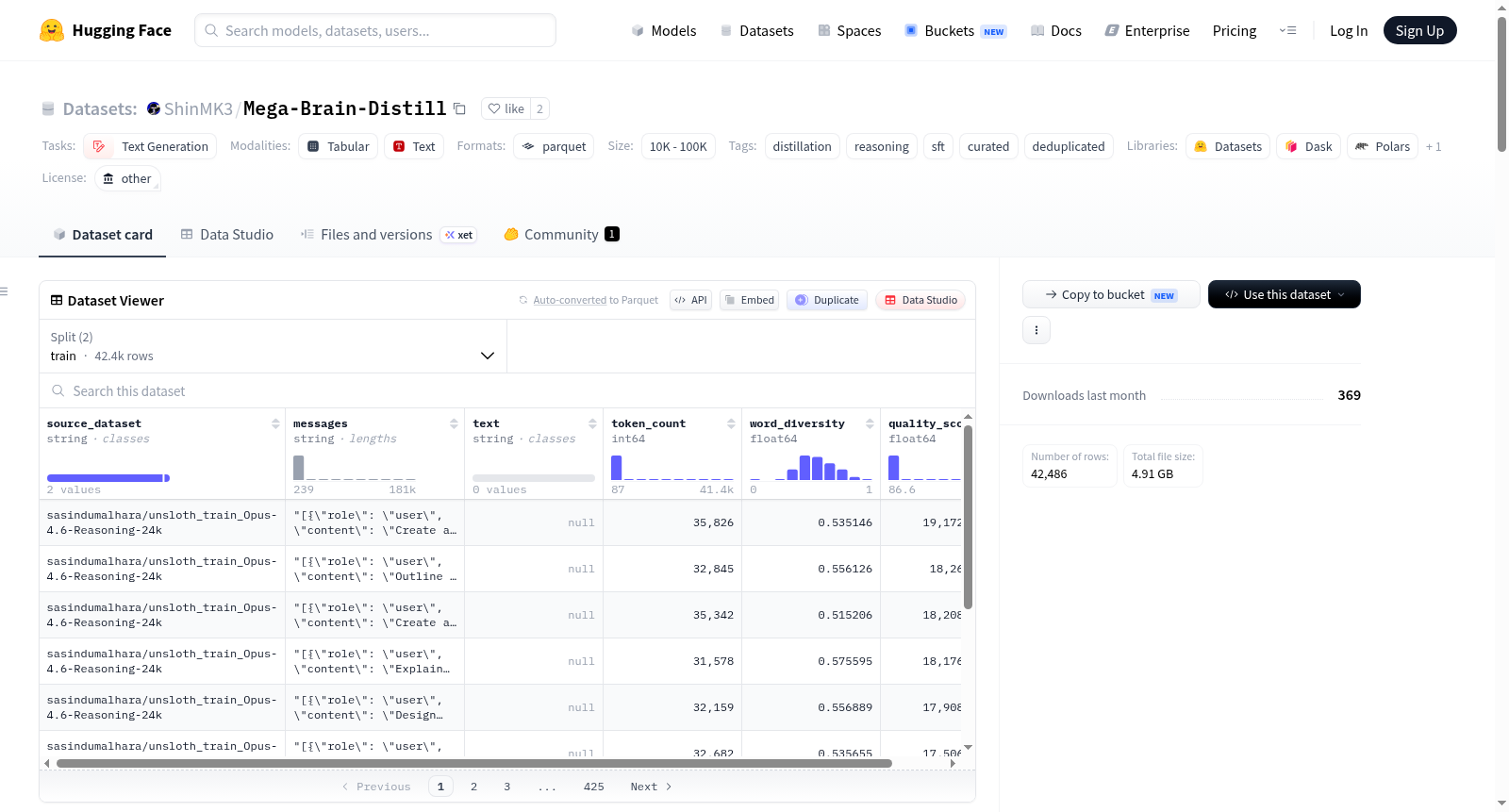This screenshot has width=1509, height=812.
Task: Open the ShinMK3 author avatar
Action: click(154, 108)
